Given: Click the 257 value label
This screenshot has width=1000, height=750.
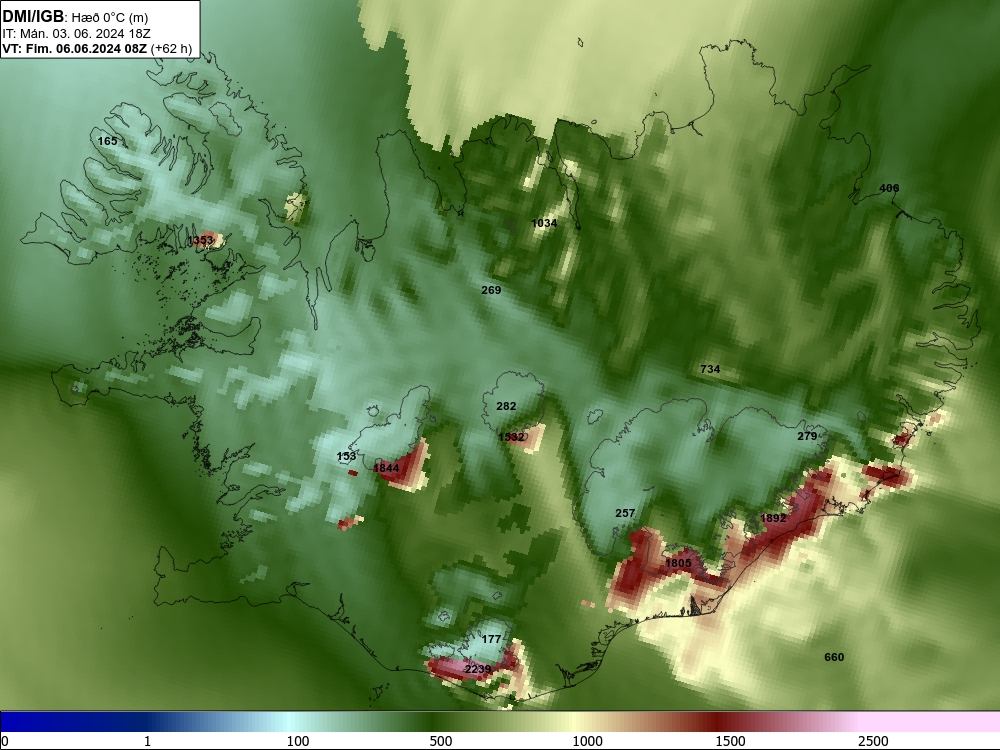Looking at the screenshot, I should [625, 513].
